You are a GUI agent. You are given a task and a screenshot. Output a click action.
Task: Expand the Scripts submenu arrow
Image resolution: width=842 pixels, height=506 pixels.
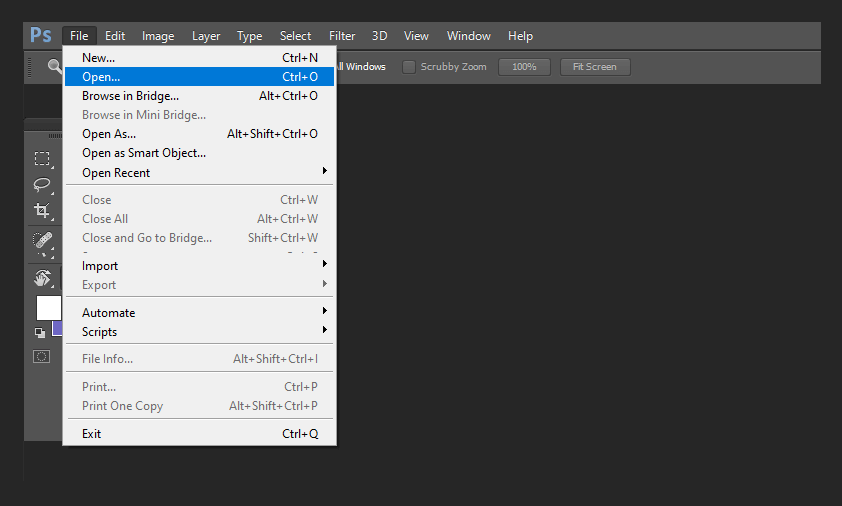pos(324,330)
